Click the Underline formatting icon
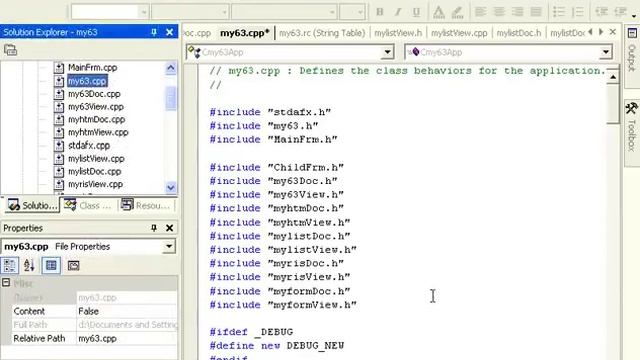The width and height of the screenshot is (640, 360). click(x=416, y=12)
